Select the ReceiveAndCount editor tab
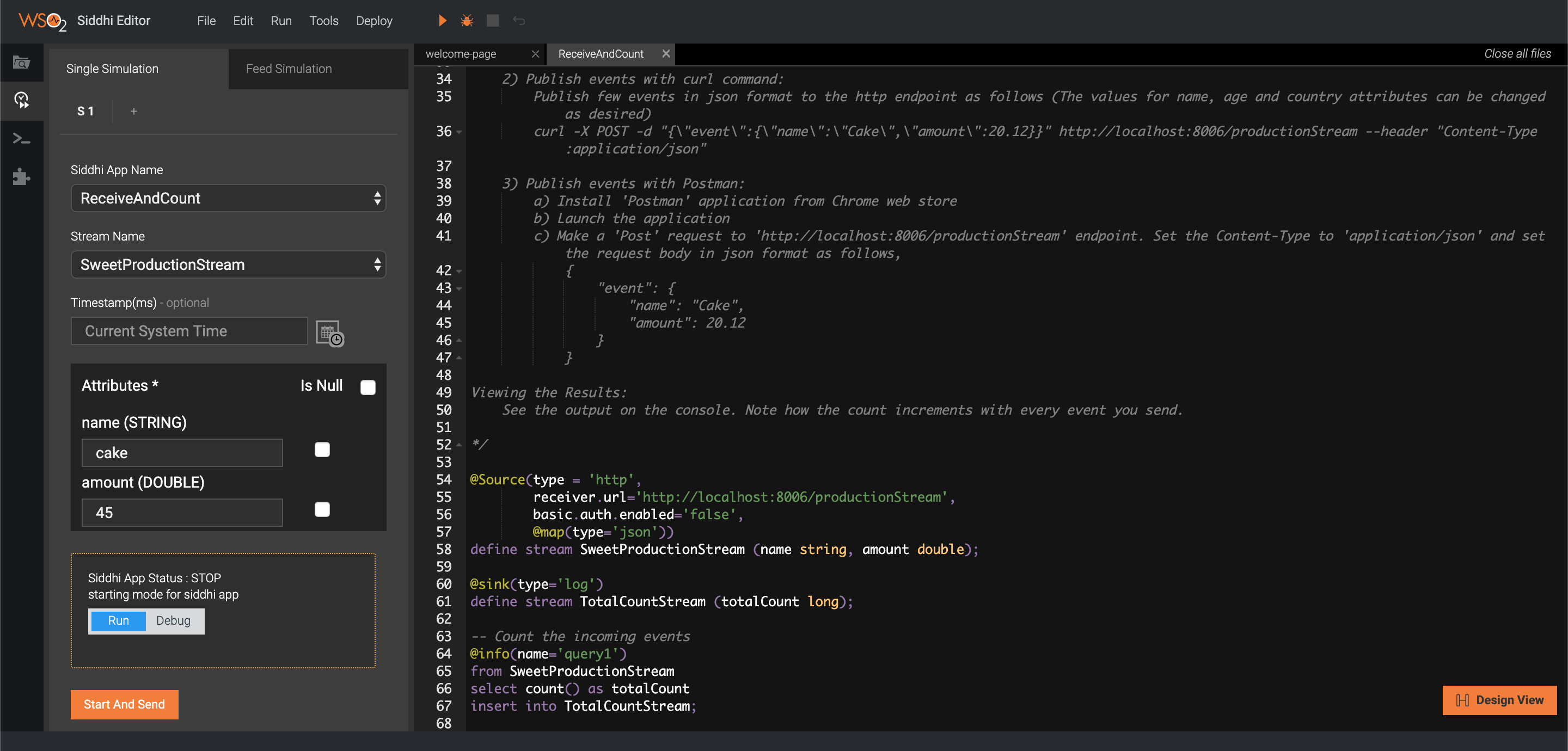Screen dimensions: 1568x751 [x=601, y=53]
